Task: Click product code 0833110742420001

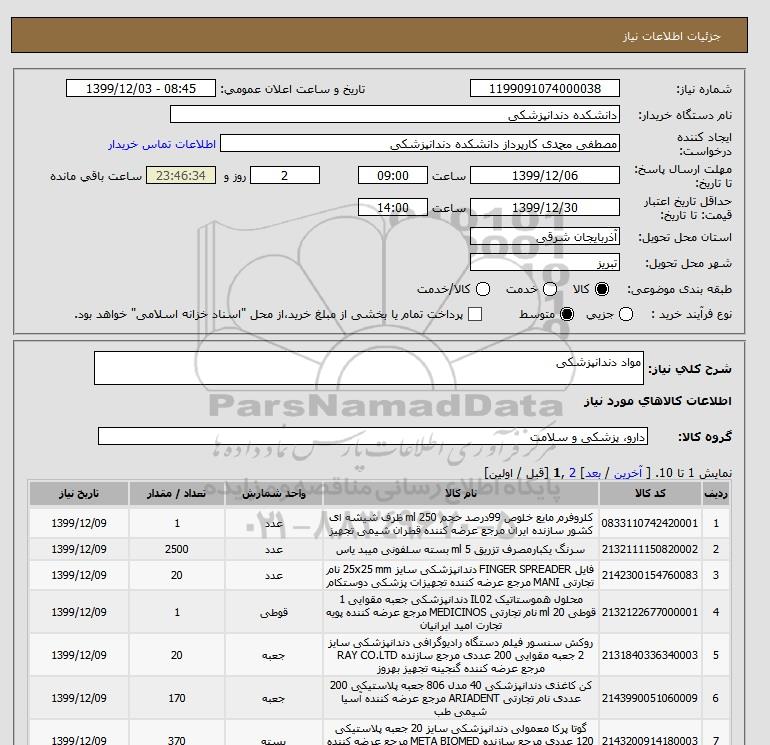Action: (650, 523)
